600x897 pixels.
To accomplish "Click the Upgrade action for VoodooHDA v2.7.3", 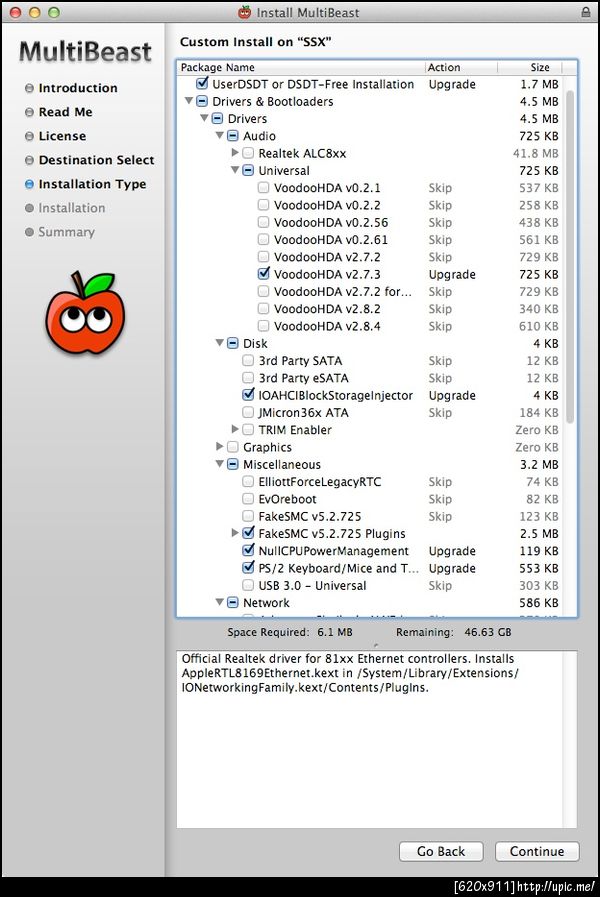I will point(452,274).
